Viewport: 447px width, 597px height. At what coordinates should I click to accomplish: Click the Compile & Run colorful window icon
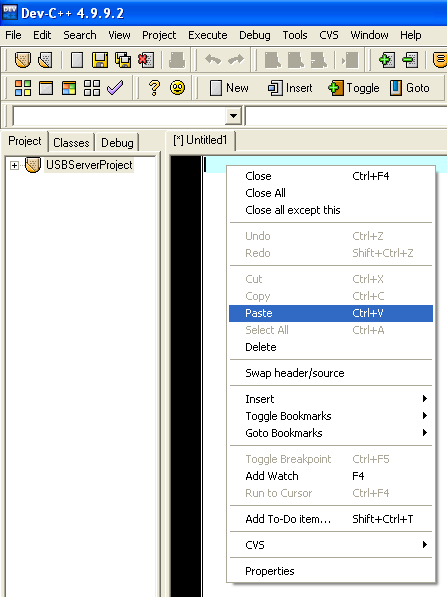click(x=69, y=88)
